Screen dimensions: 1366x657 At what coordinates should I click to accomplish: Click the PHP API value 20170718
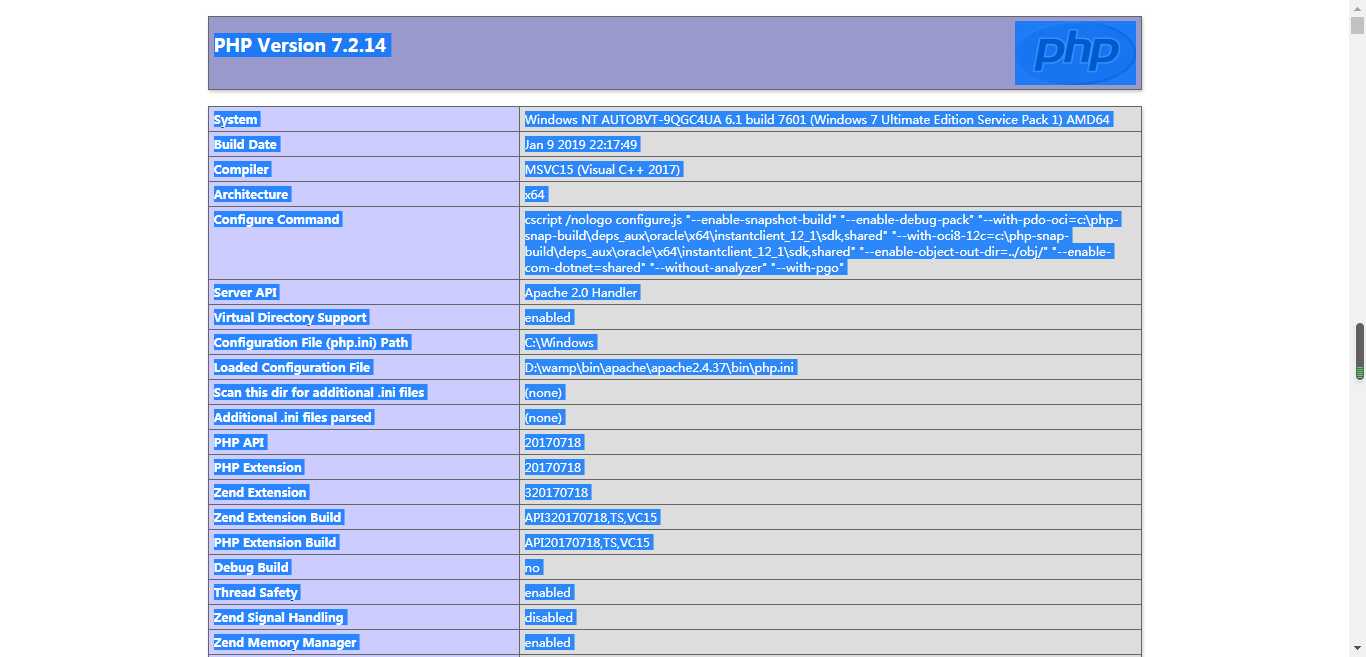[x=553, y=442]
